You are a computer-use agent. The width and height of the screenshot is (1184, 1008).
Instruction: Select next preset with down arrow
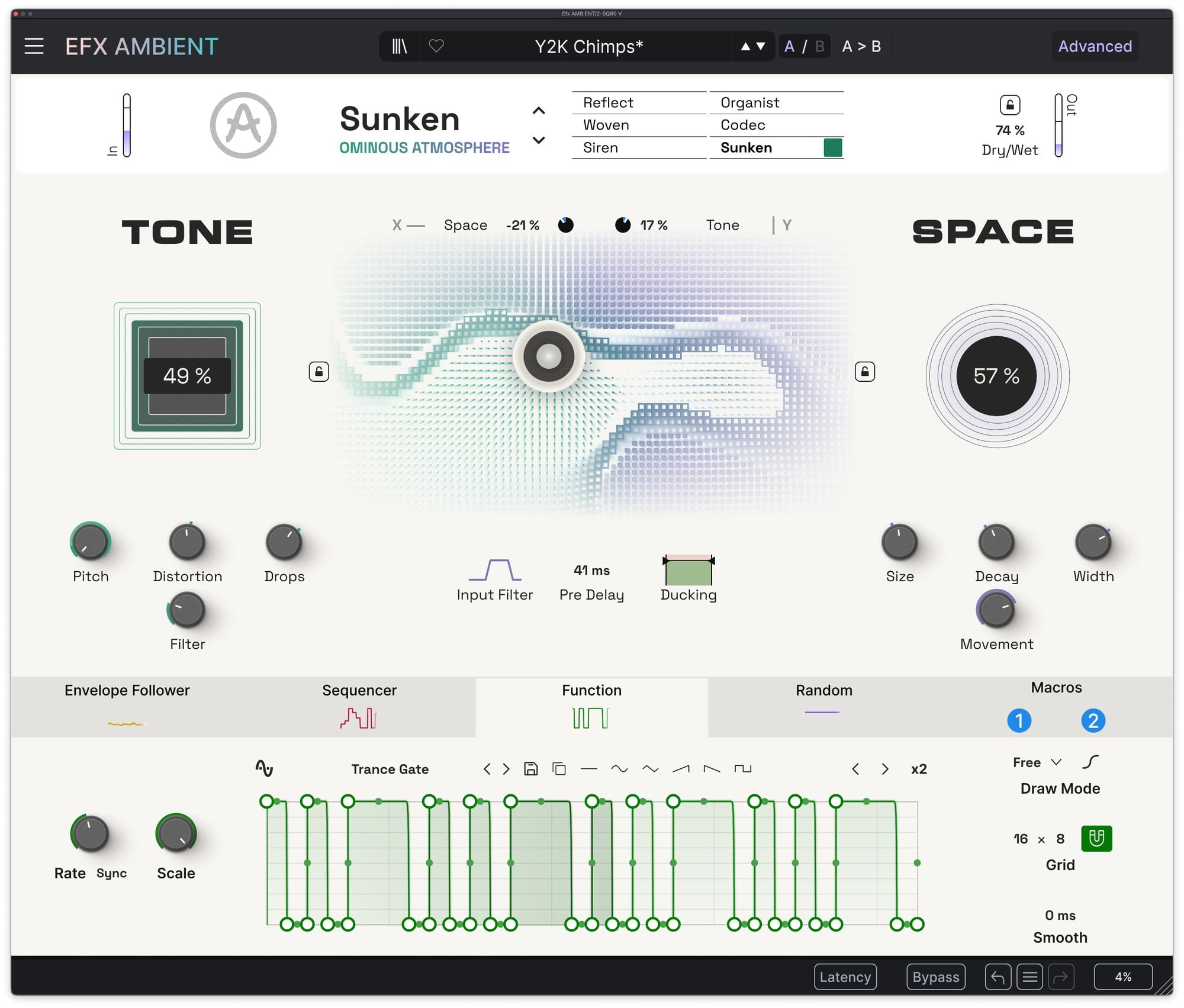click(761, 46)
